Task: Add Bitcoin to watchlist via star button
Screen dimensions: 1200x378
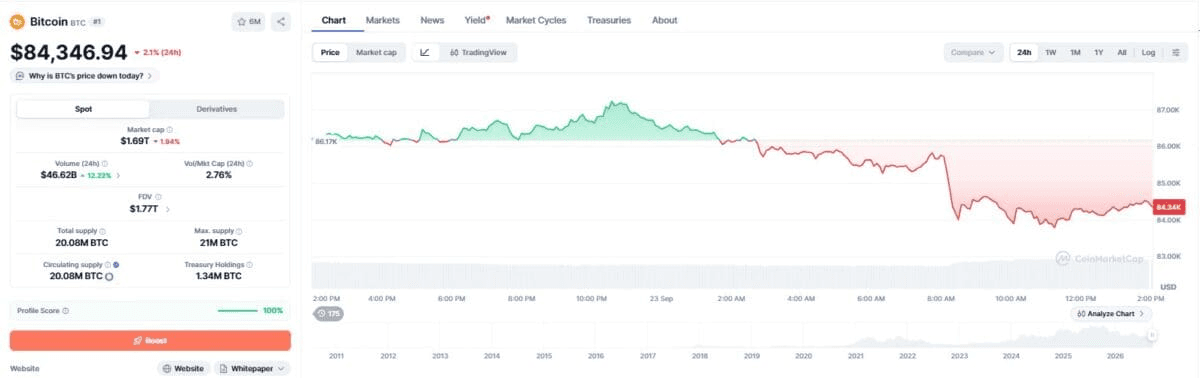Action: click(249, 21)
